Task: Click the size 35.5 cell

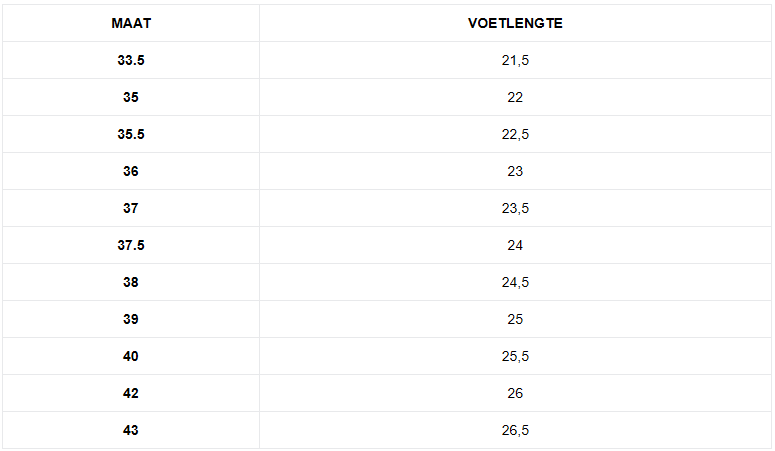Action: pyautogui.click(x=131, y=134)
